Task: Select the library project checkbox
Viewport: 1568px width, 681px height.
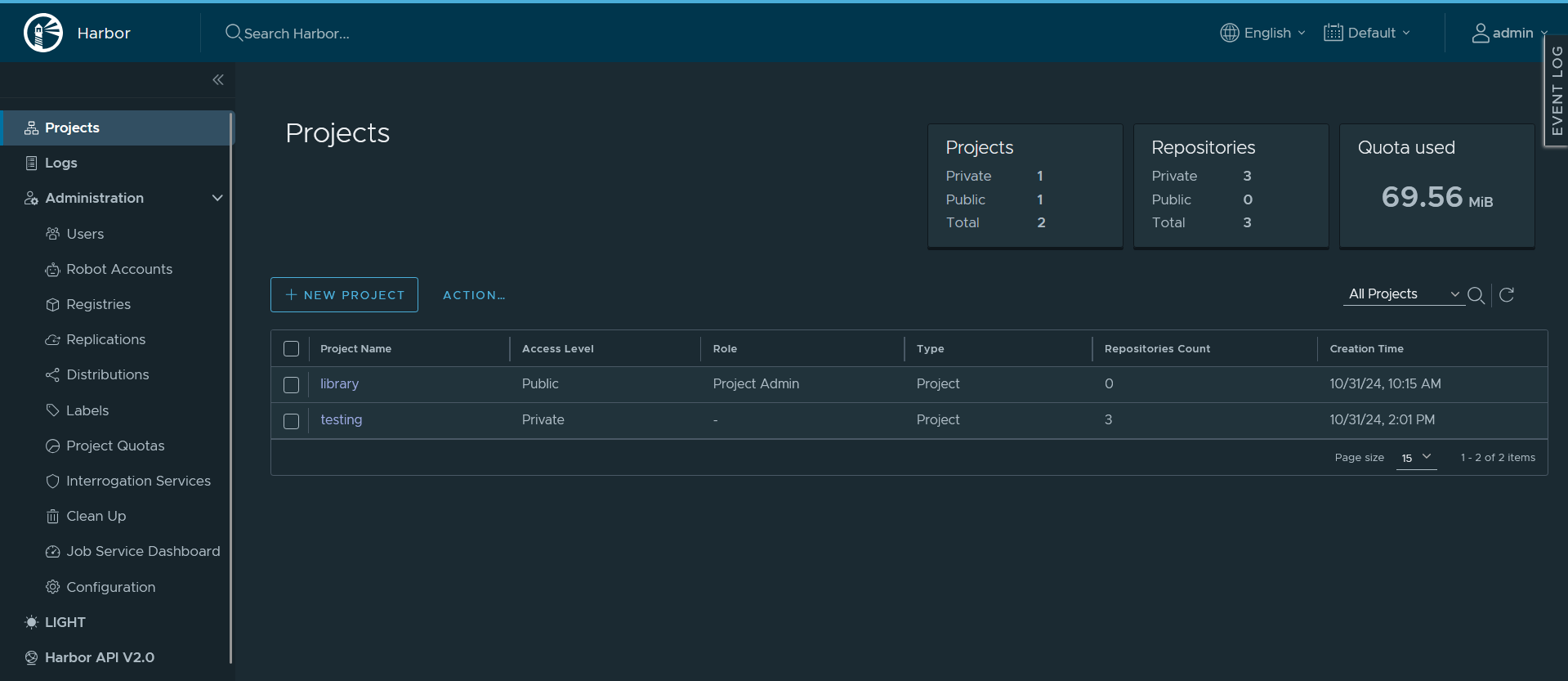Action: (x=291, y=384)
